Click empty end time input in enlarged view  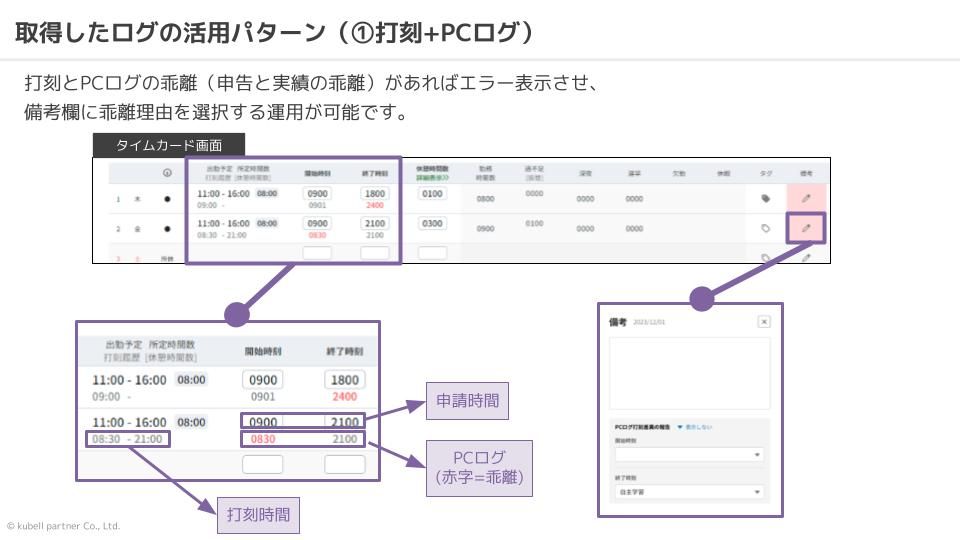tap(345, 464)
